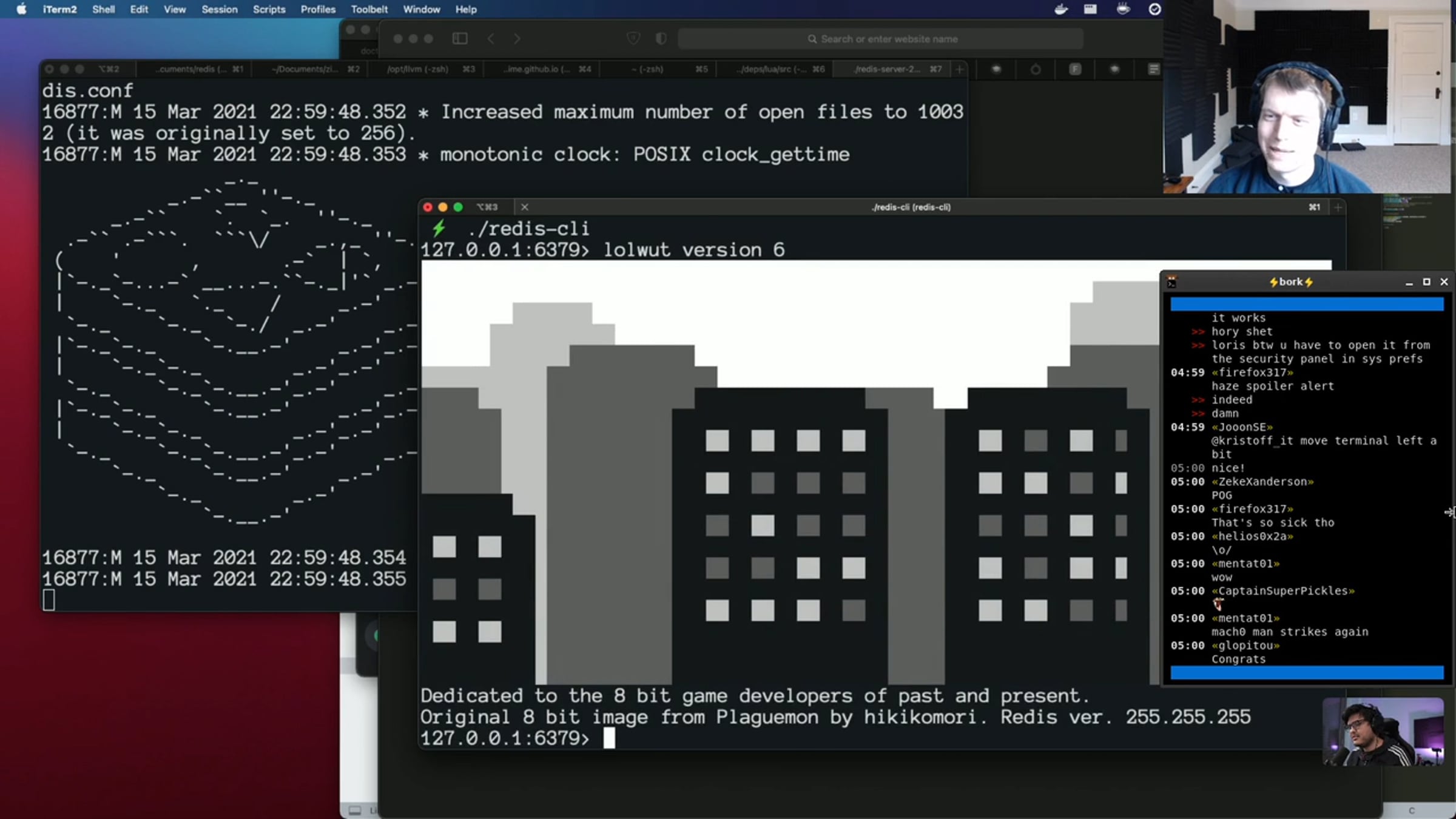Click the coffee cup menu bar icon
Image resolution: width=1456 pixels, height=819 pixels.
click(x=1123, y=9)
